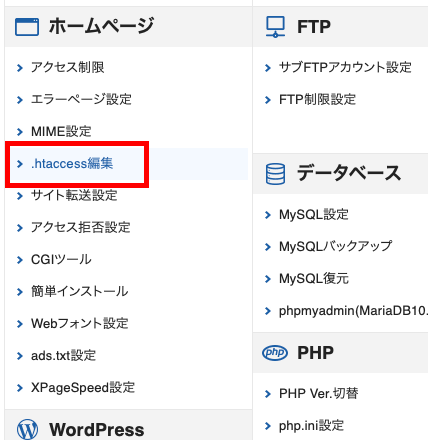Click the ホームページ section heading
This screenshot has width=428, height=440.
(x=102, y=26)
